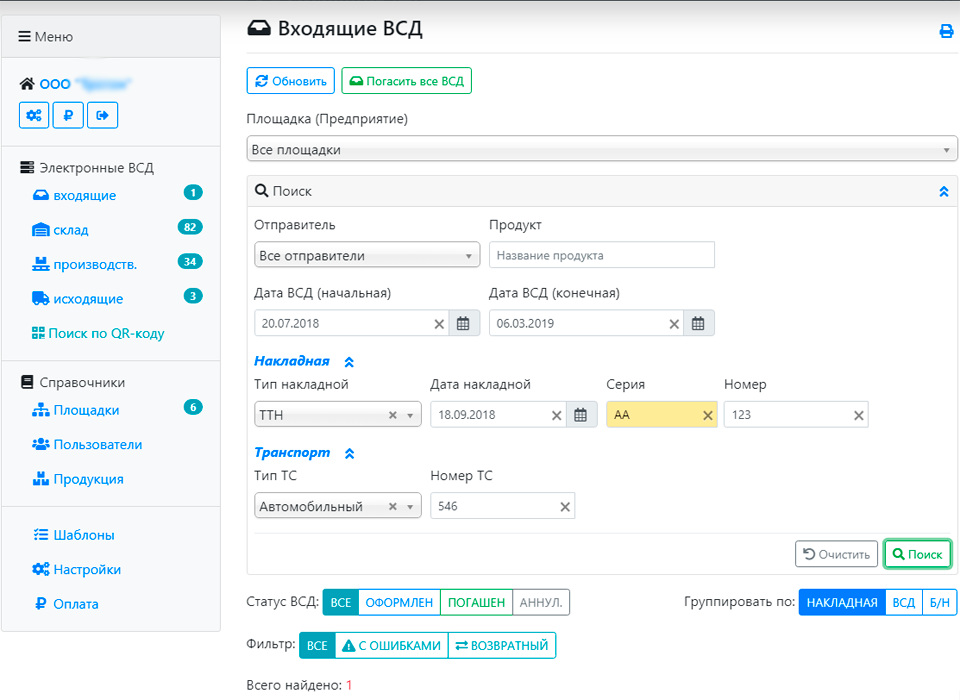
Task: Open the Все отправители dropdown
Action: (367, 256)
